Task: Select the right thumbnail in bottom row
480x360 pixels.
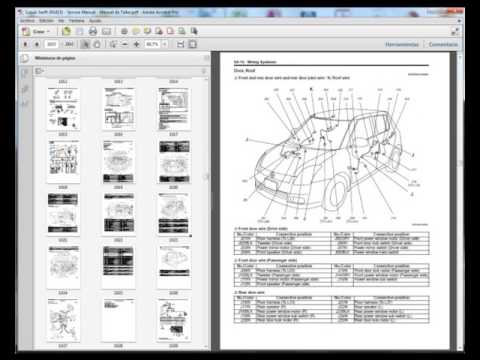Action: (174, 320)
